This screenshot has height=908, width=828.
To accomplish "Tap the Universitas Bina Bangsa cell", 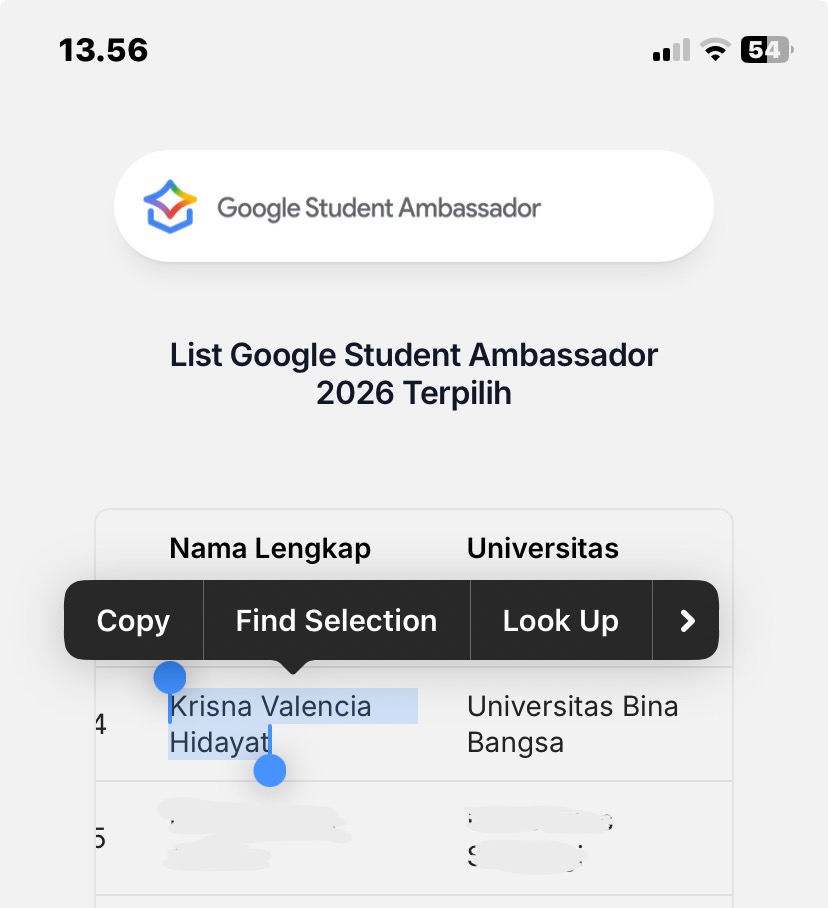I will pos(572,724).
